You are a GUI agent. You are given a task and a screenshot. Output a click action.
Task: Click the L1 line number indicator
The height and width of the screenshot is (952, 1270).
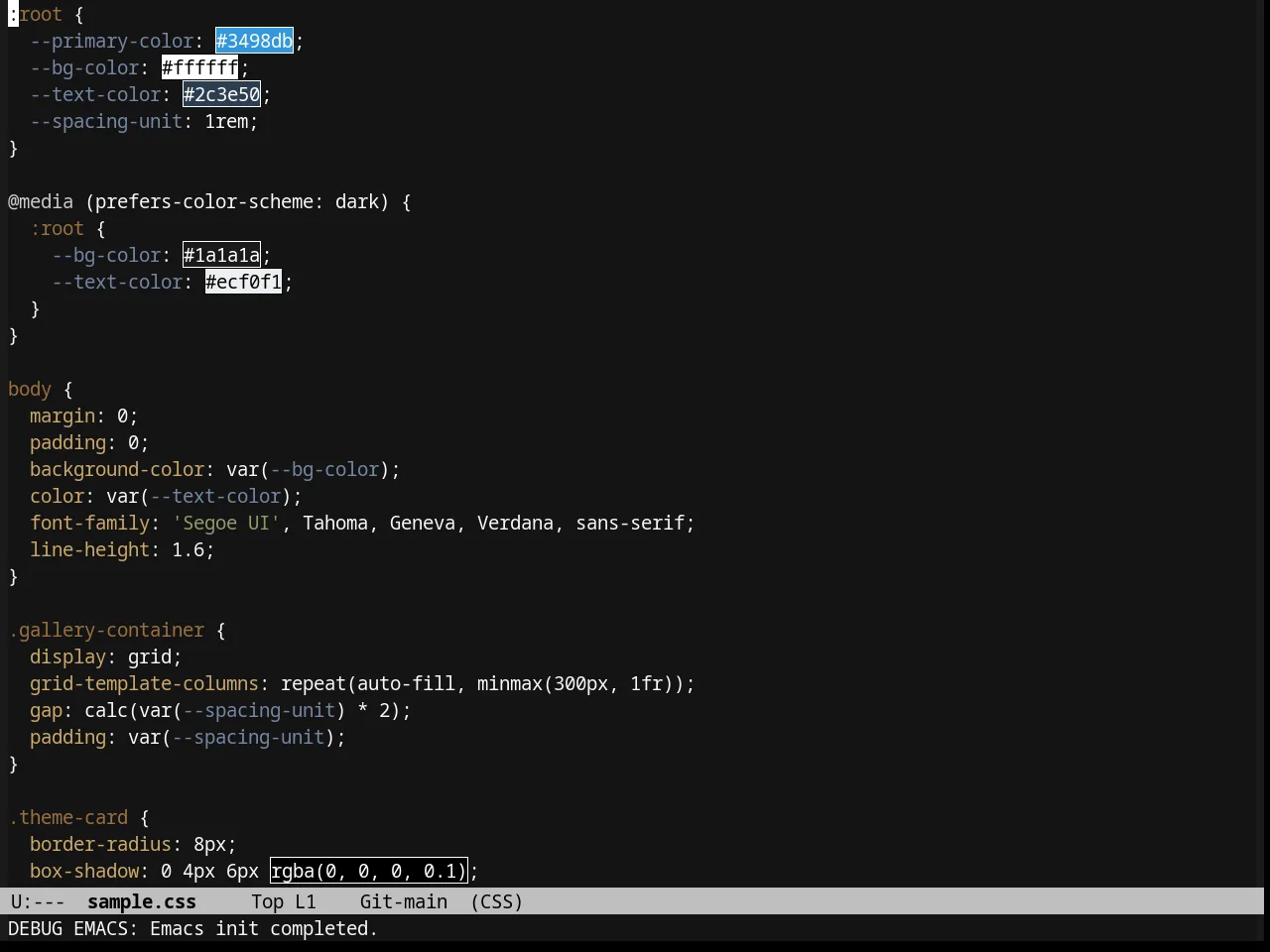(306, 901)
